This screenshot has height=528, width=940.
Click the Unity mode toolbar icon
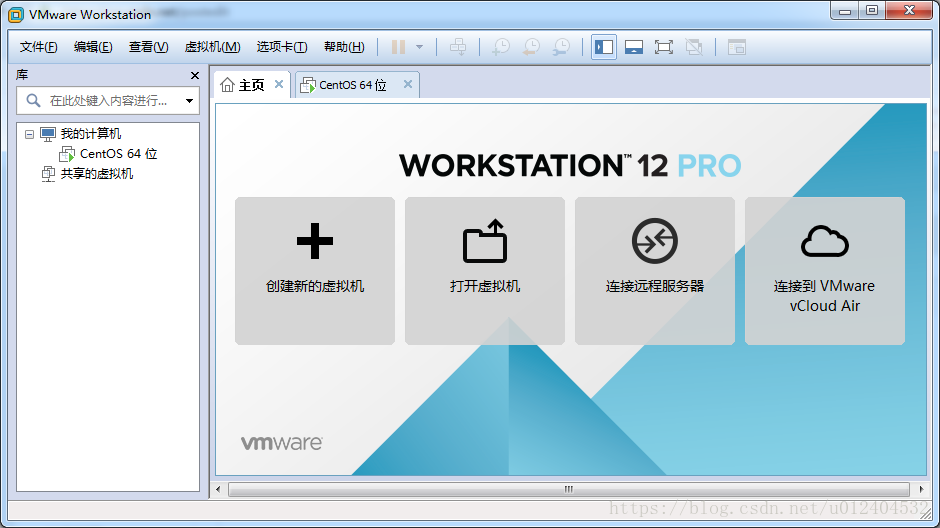pos(694,47)
